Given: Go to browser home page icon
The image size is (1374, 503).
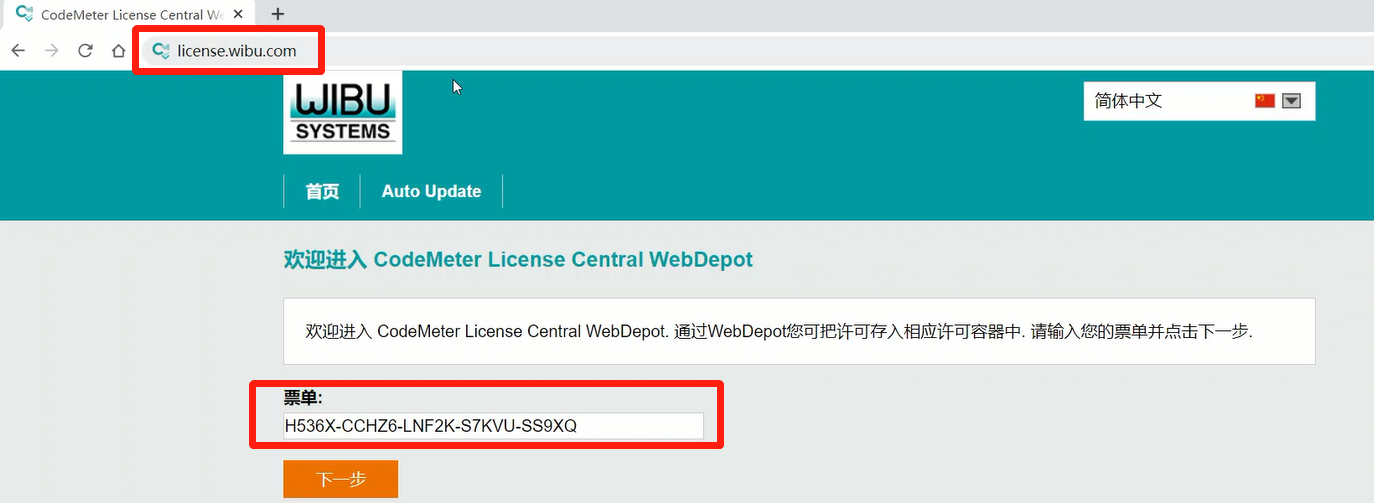Looking at the screenshot, I should click(x=118, y=51).
